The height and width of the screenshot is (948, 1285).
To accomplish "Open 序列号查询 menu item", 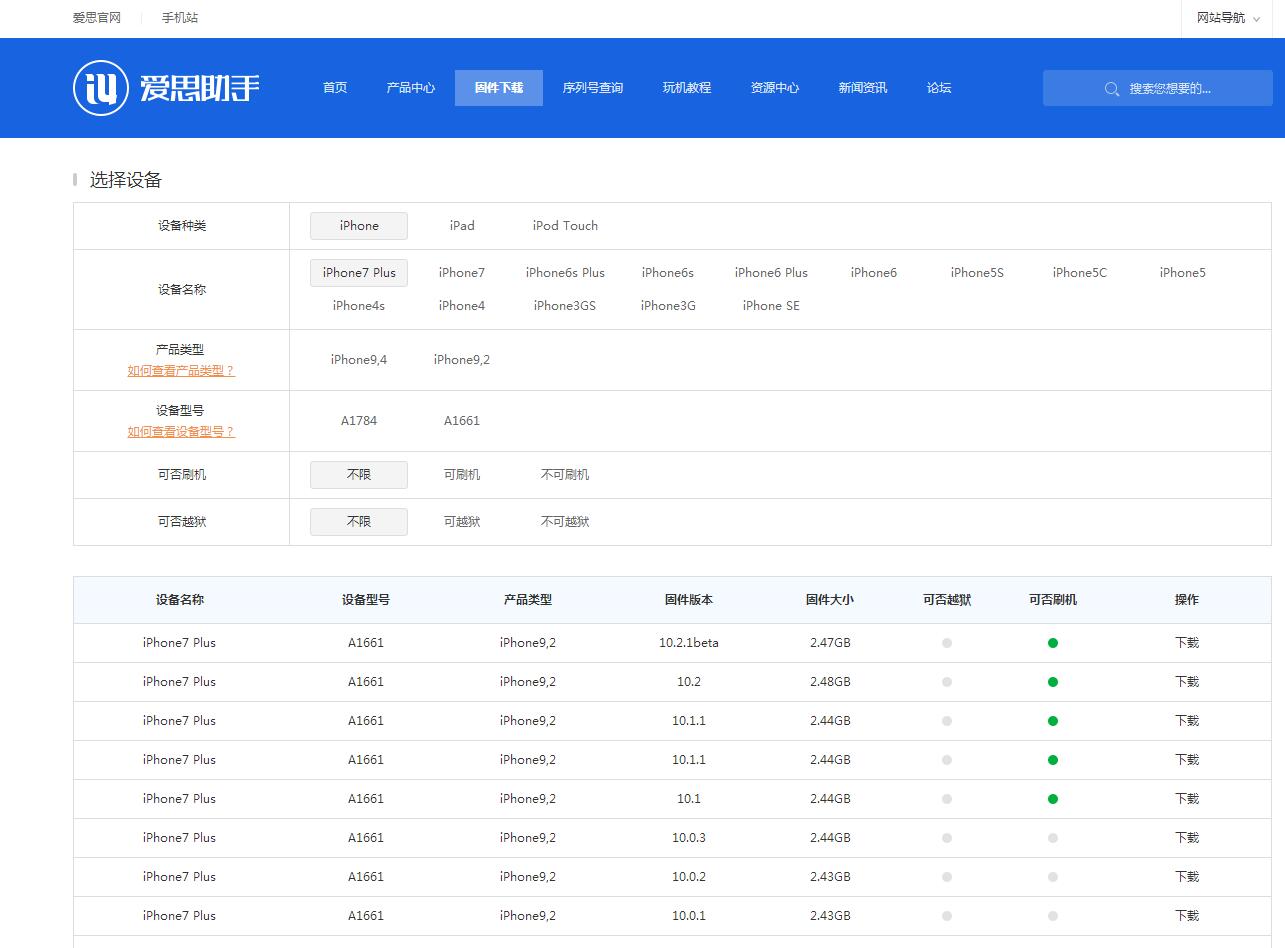I will (x=592, y=88).
